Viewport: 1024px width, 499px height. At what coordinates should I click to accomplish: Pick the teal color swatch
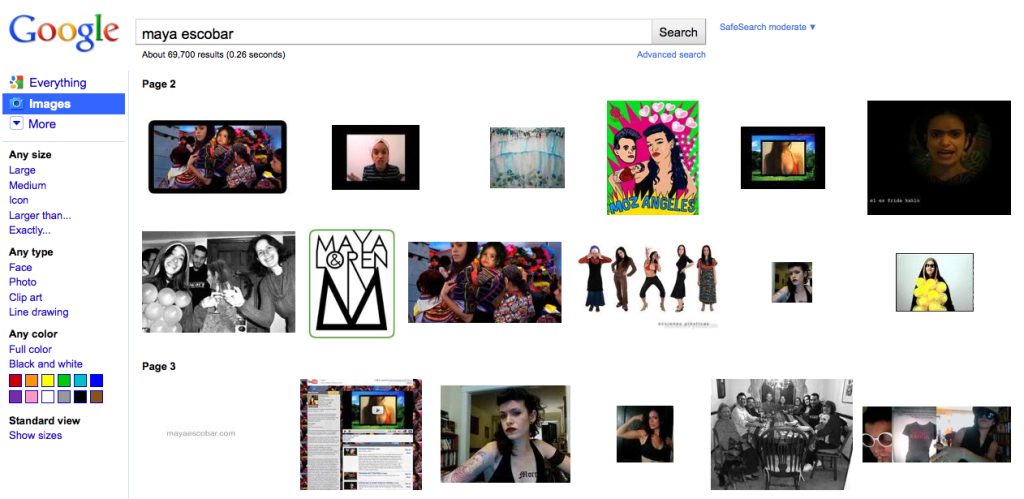pos(80,380)
